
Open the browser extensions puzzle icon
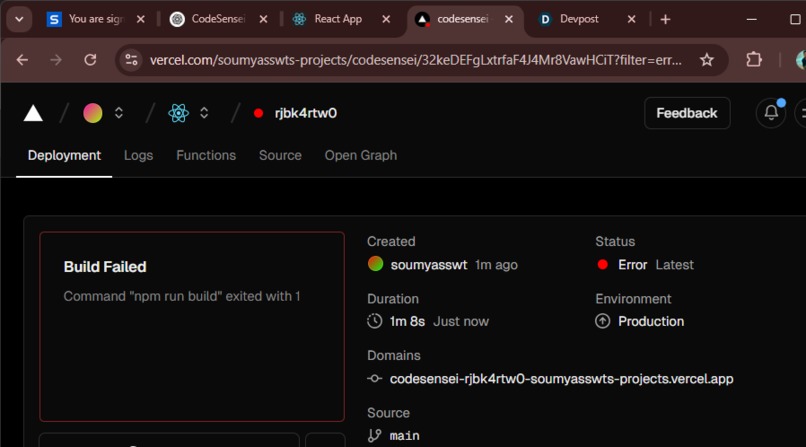coord(754,60)
